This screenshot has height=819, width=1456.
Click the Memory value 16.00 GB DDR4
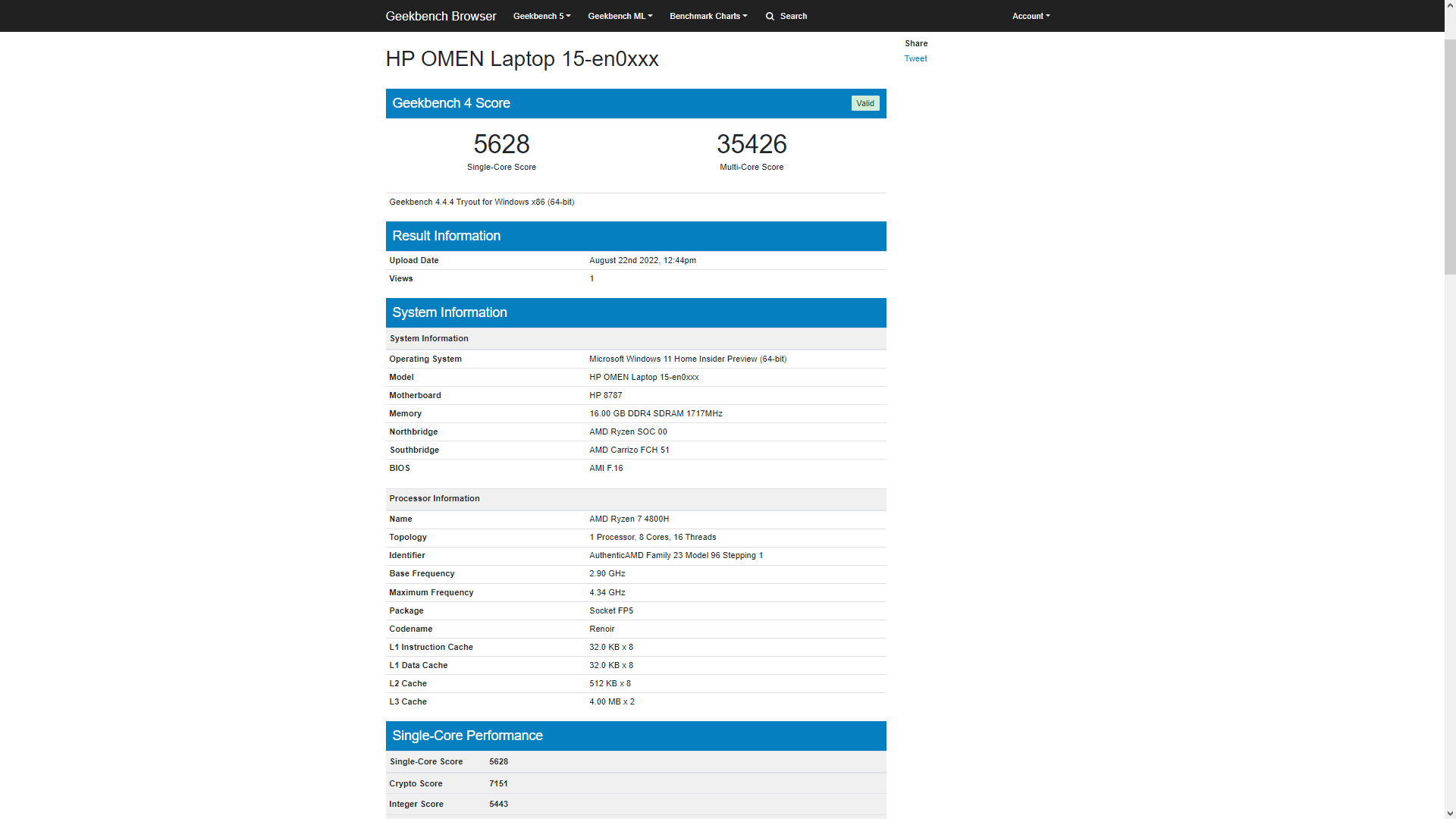[656, 413]
